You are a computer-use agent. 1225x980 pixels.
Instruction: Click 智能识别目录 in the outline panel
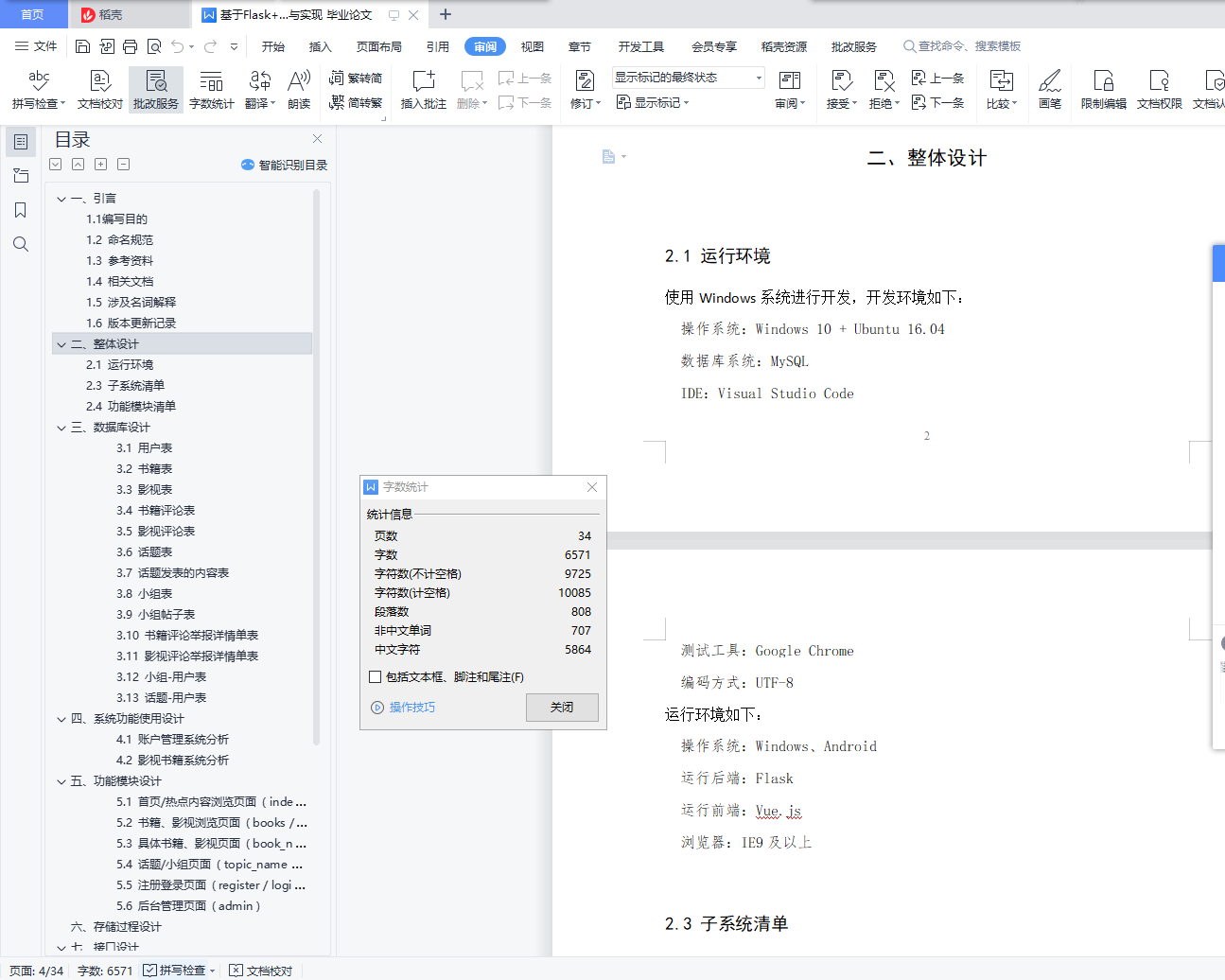point(285,165)
